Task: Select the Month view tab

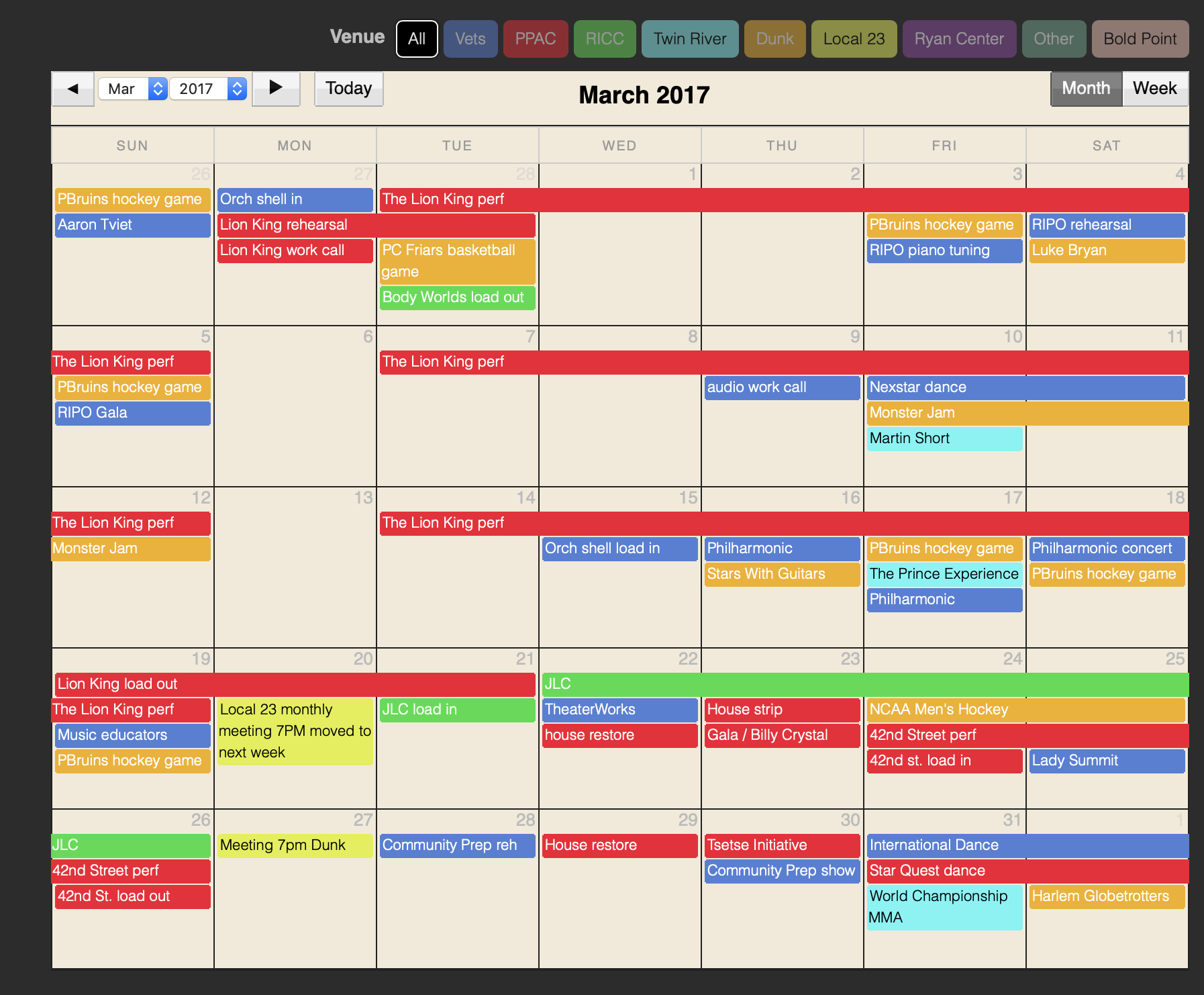Action: click(x=1085, y=89)
